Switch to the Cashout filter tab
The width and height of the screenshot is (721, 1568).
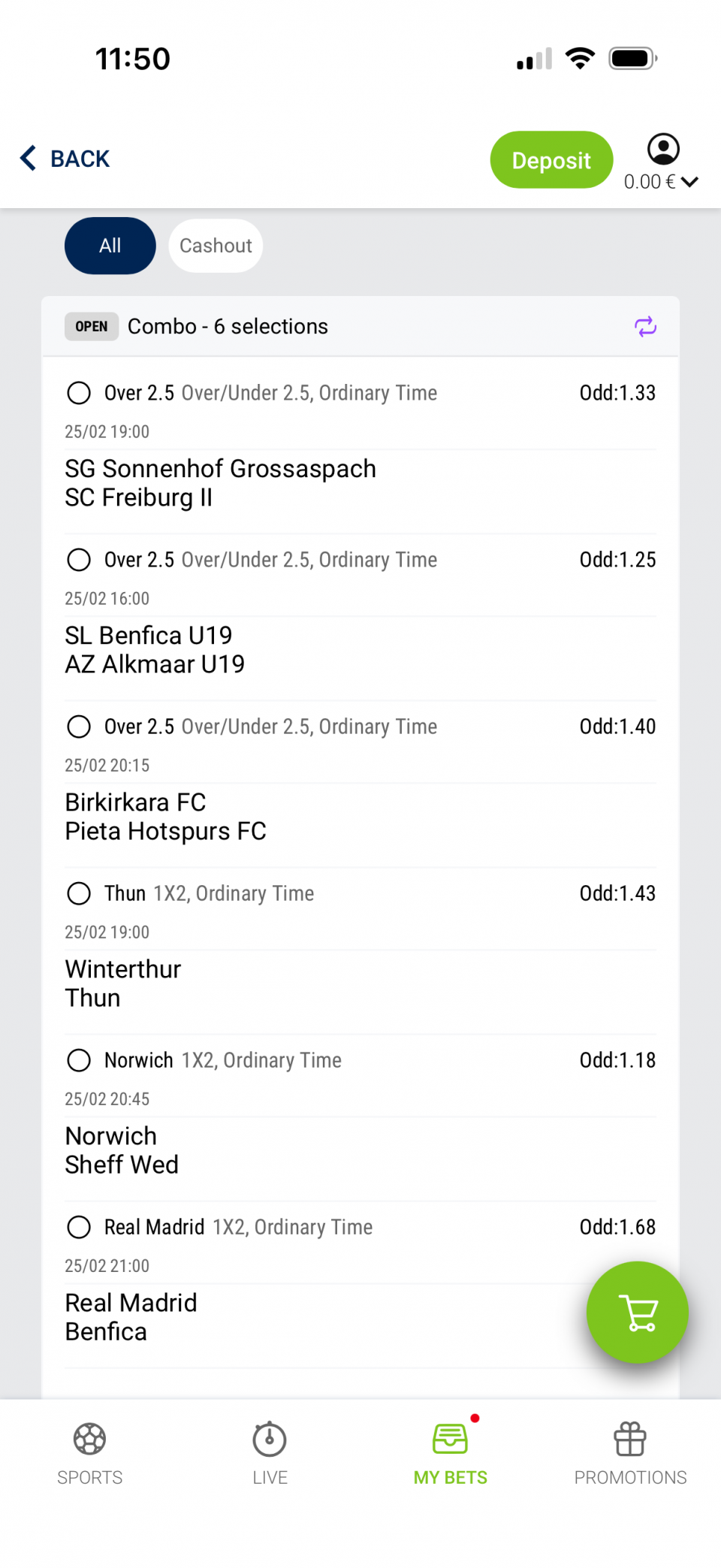click(x=216, y=246)
